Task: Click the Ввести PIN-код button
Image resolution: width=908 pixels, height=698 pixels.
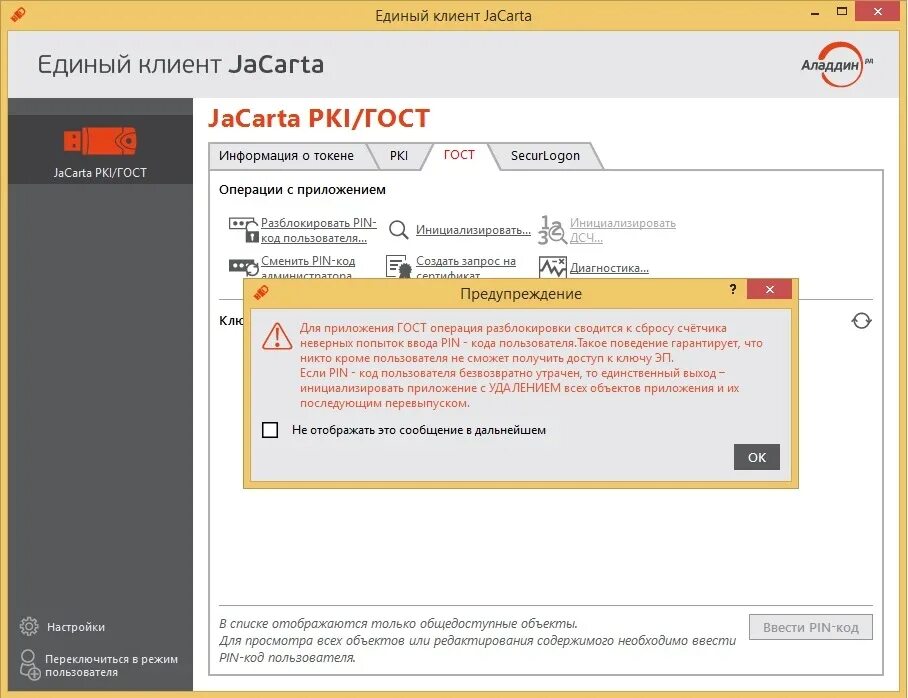Action: click(810, 627)
